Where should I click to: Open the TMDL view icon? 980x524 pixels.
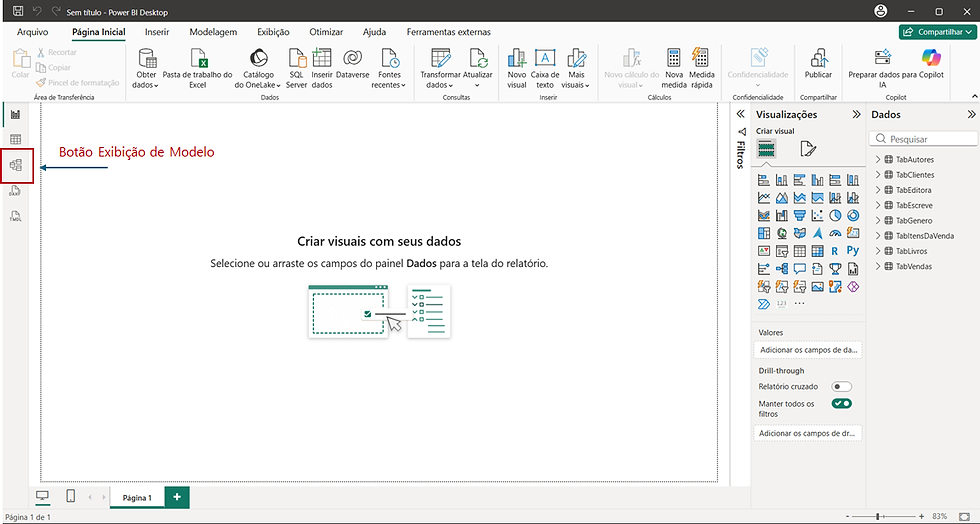16,216
